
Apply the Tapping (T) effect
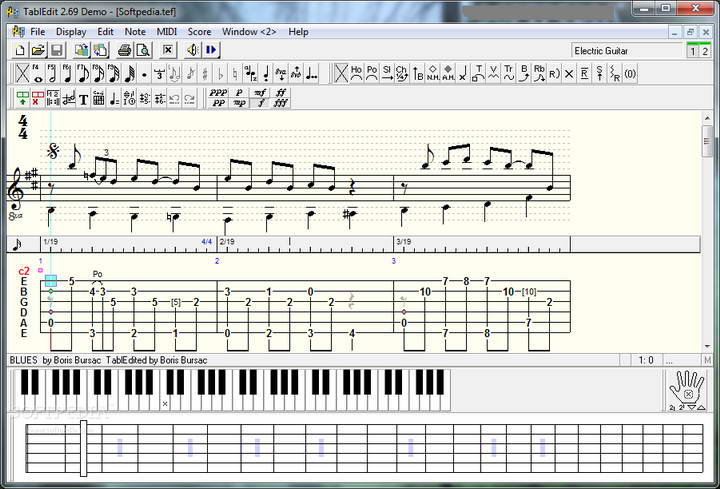pyautogui.click(x=478, y=73)
